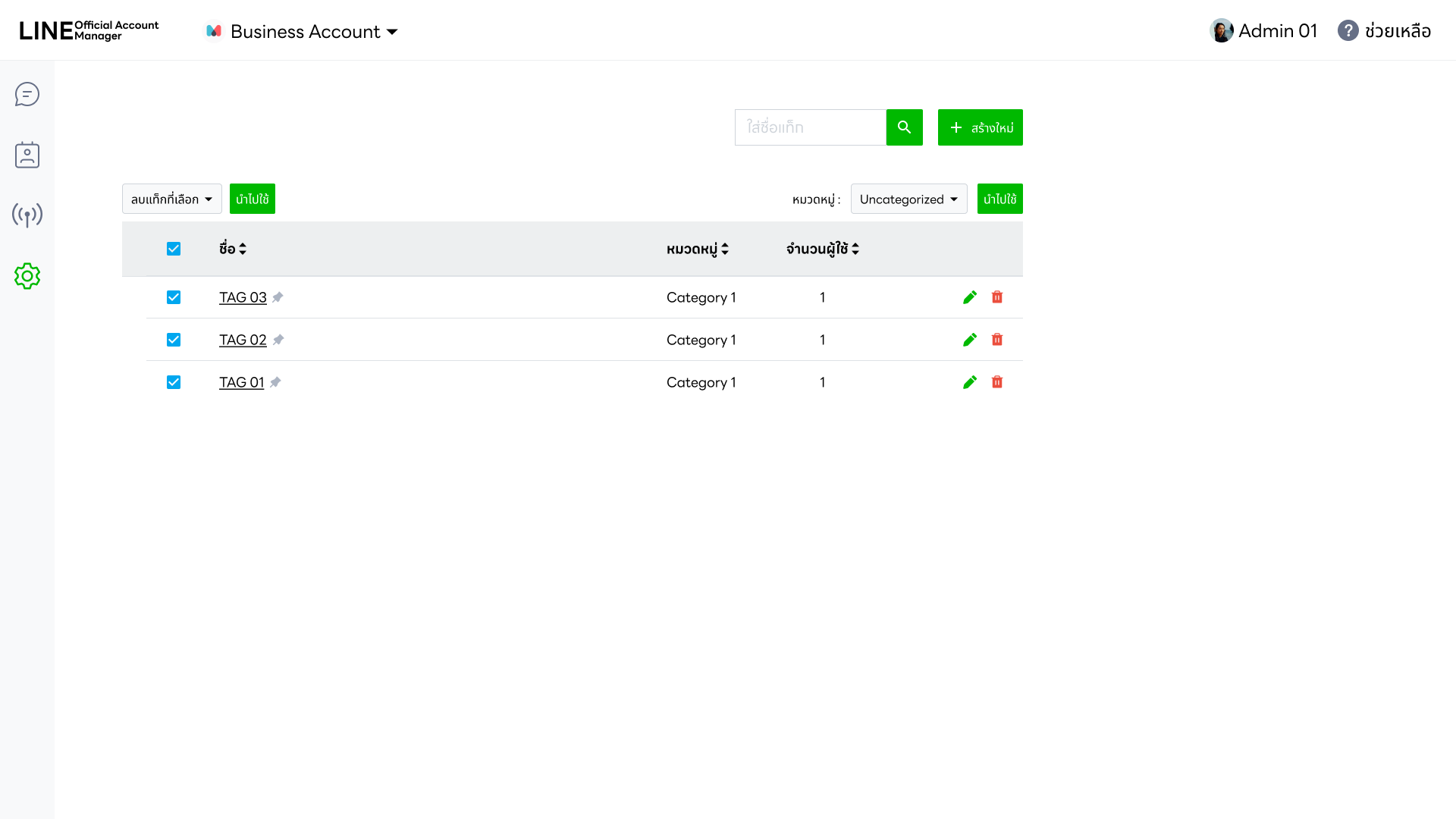The width and height of the screenshot is (1456, 819).
Task: Click the tag name search field
Action: click(x=810, y=127)
